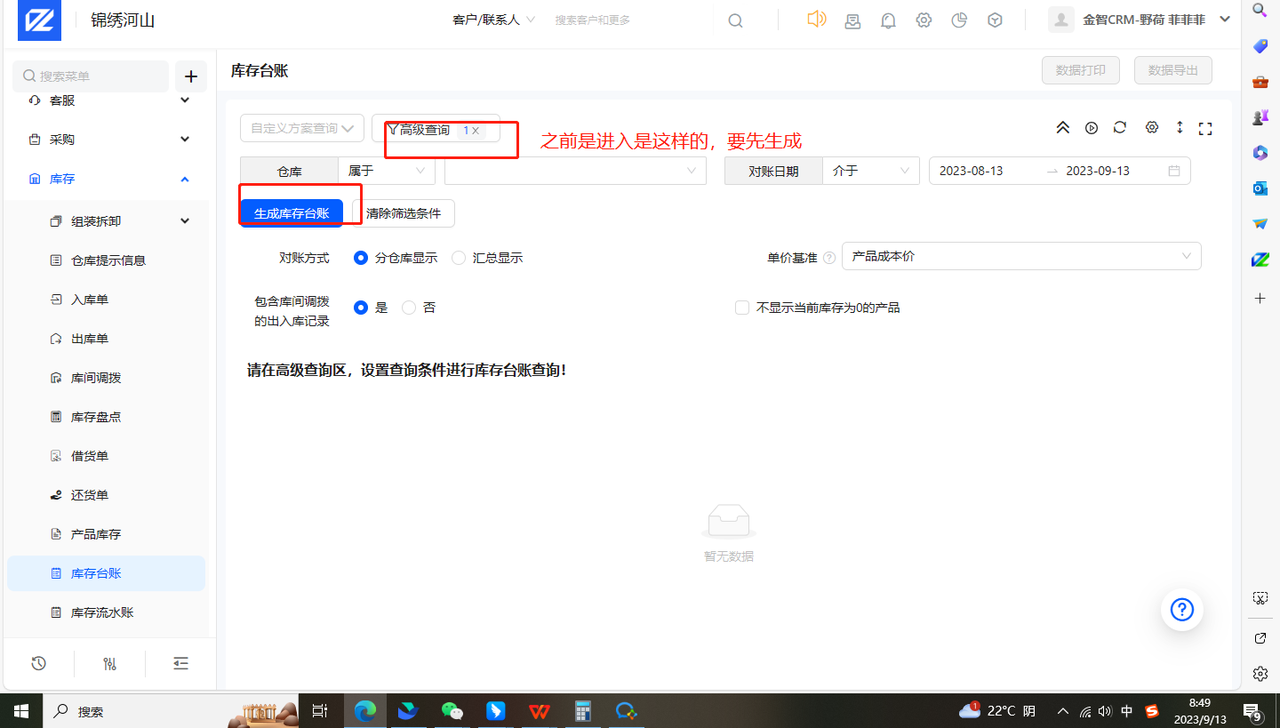
Task: Open 产品库存 menu item
Action: click(x=95, y=534)
